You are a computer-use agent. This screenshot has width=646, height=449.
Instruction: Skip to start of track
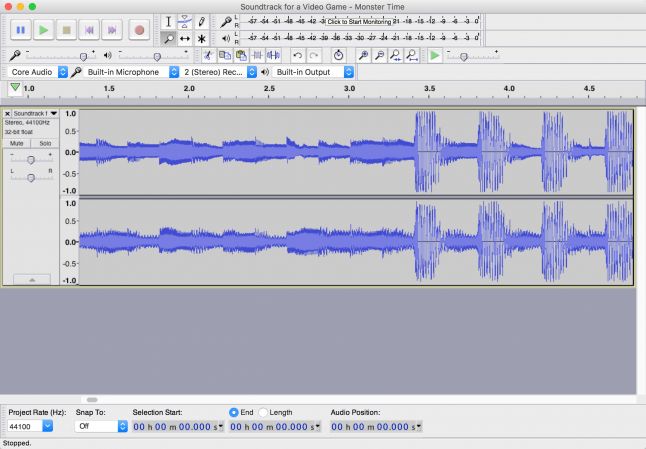coord(90,30)
